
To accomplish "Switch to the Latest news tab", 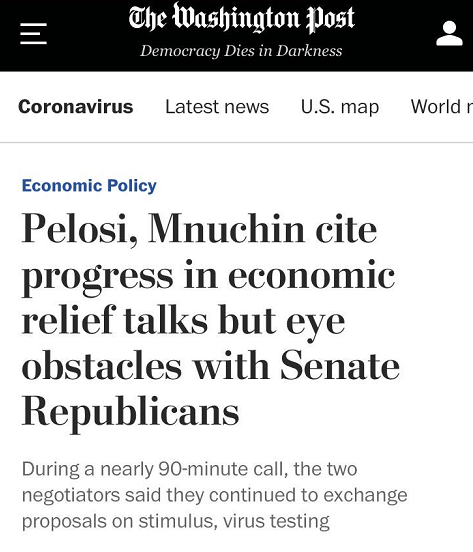I will 217,107.
